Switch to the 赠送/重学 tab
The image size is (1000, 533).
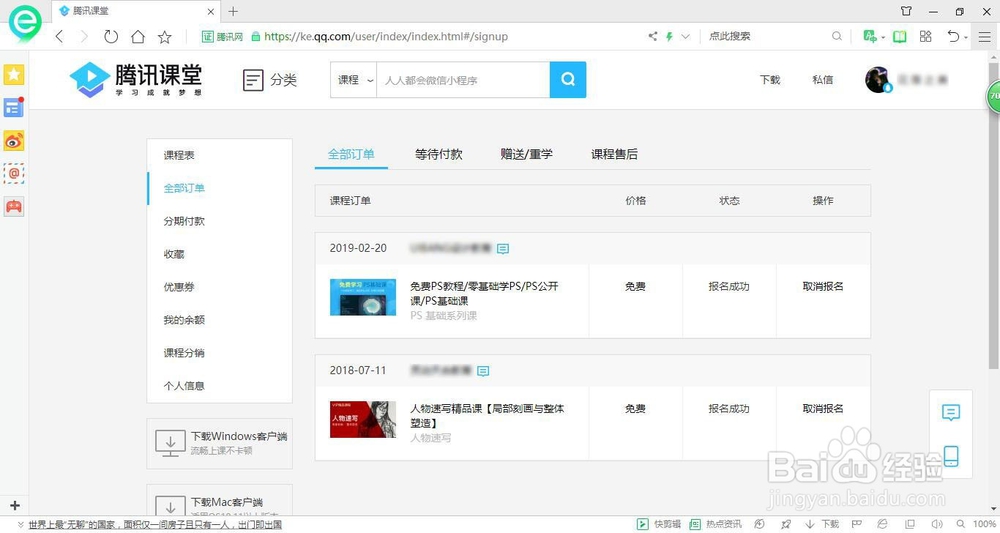pos(526,154)
